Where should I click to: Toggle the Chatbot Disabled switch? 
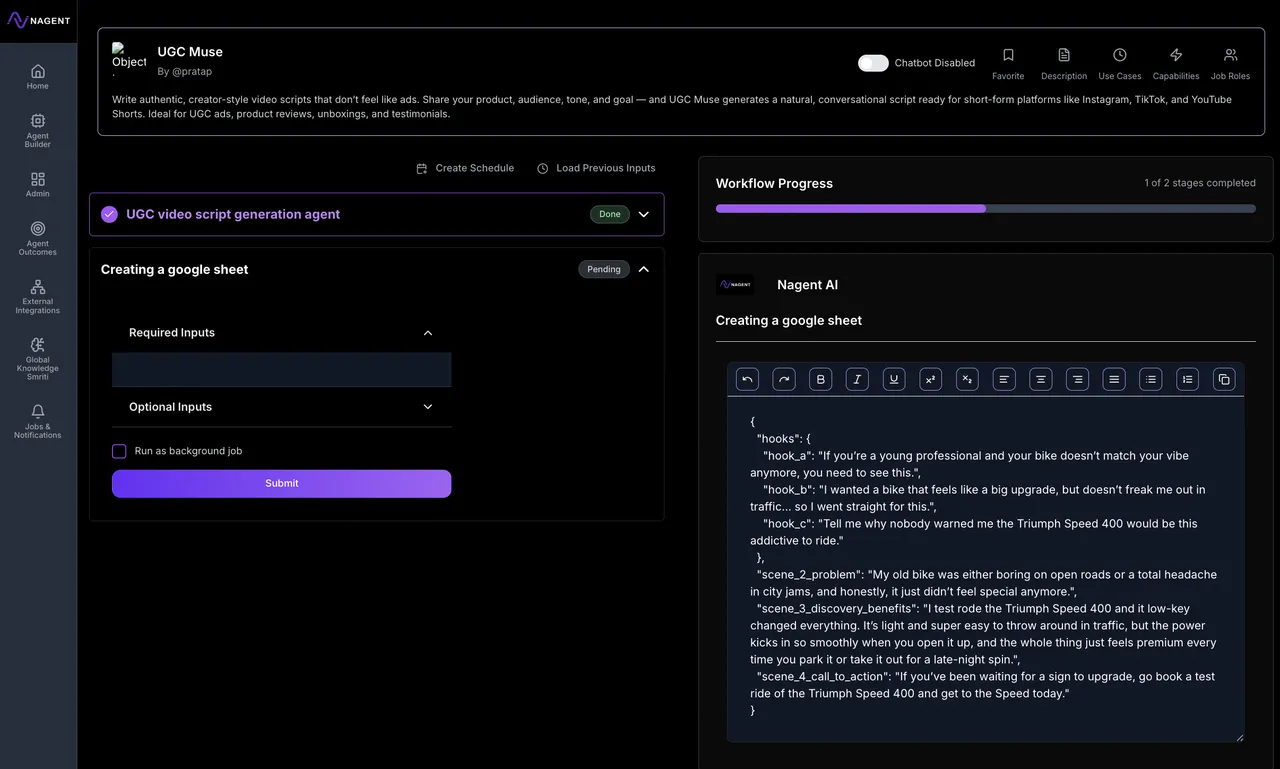click(873, 63)
